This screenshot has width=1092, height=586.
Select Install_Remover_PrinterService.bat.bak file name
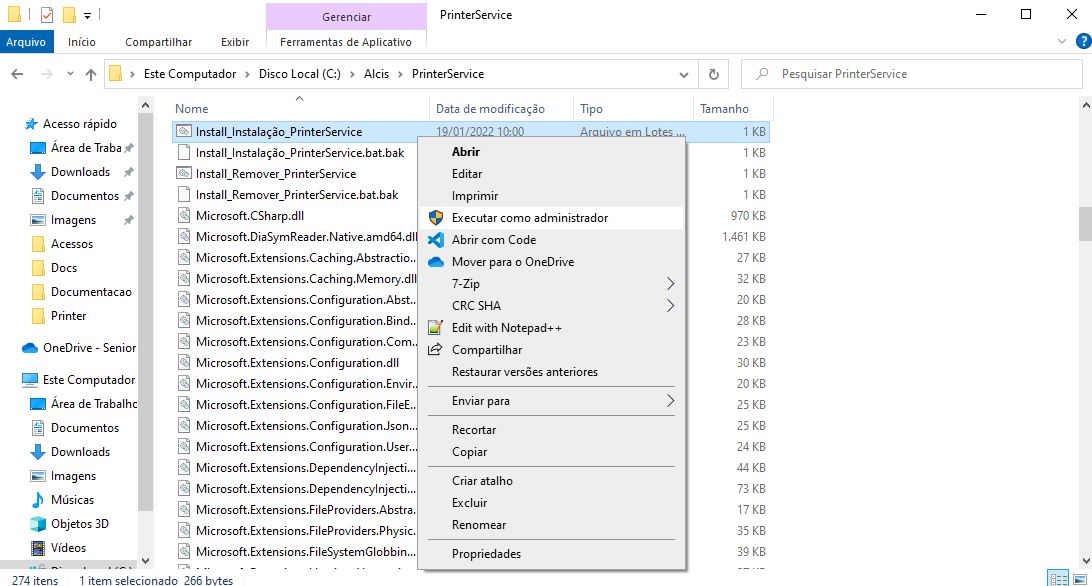click(297, 194)
